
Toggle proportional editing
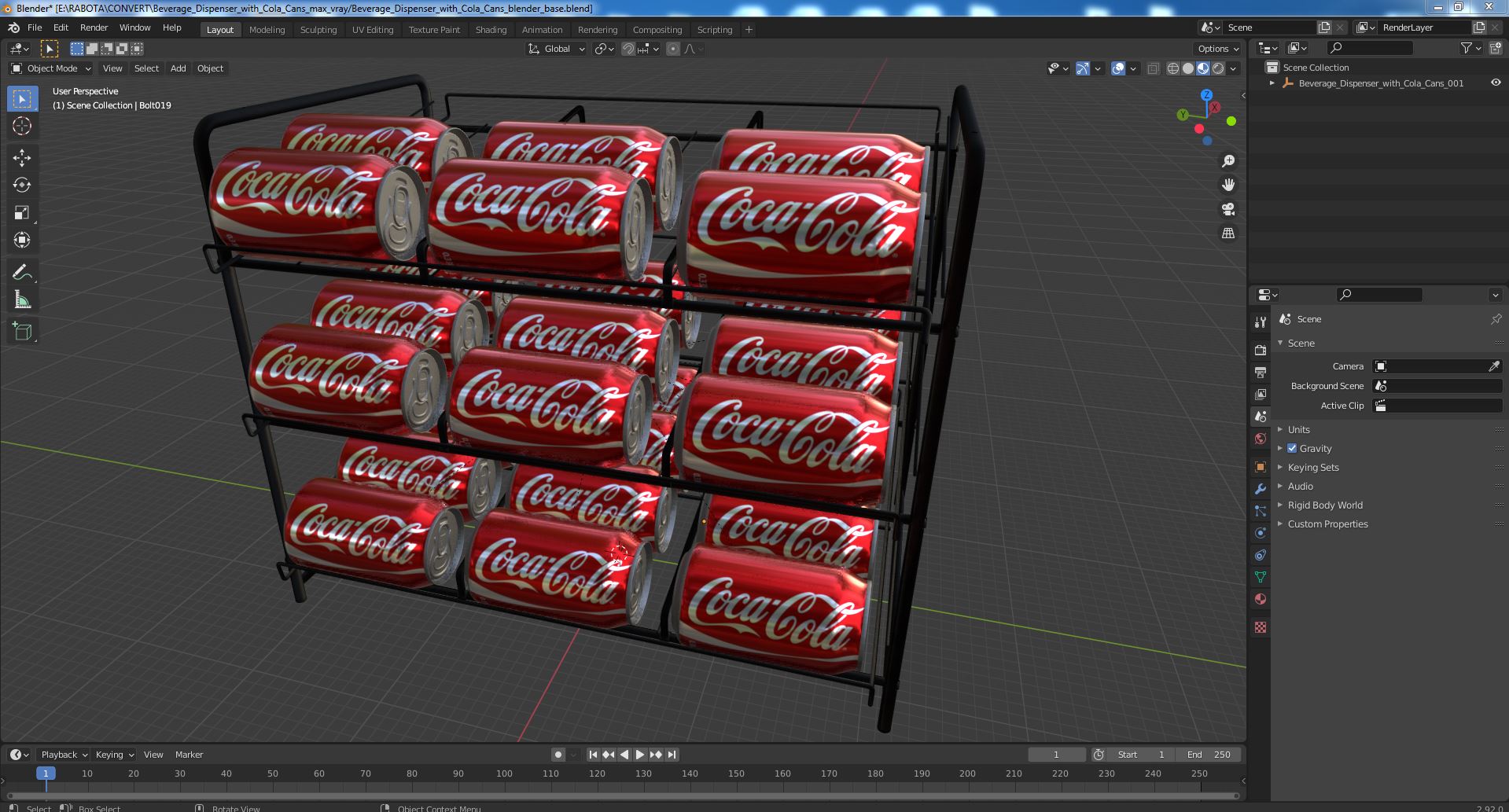click(673, 49)
